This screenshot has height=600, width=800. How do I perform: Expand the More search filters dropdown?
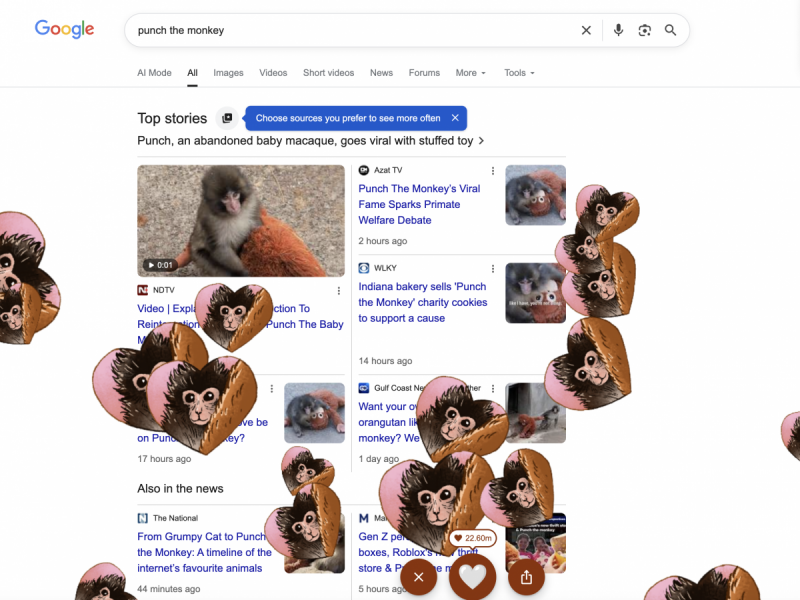coord(470,73)
